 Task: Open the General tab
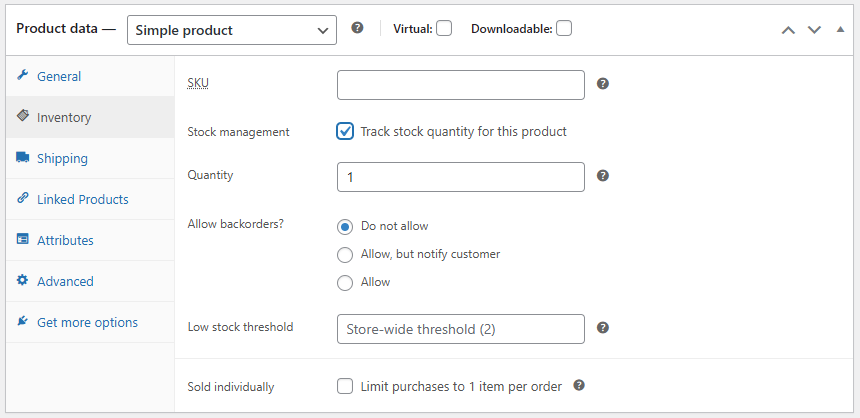point(90,76)
